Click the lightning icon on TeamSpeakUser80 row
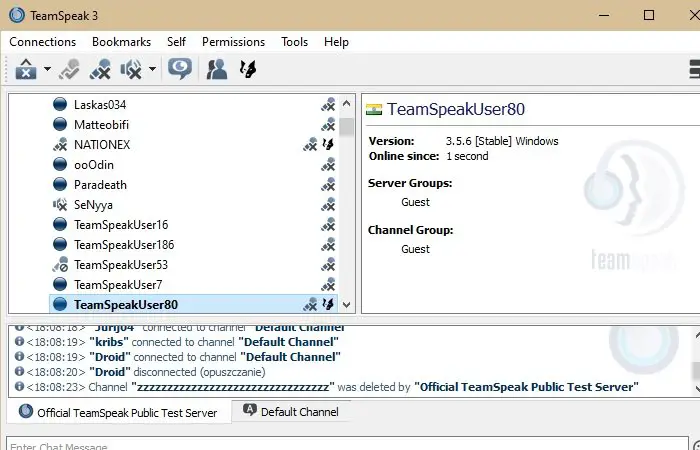Image resolution: width=700 pixels, height=450 pixels. tap(329, 304)
